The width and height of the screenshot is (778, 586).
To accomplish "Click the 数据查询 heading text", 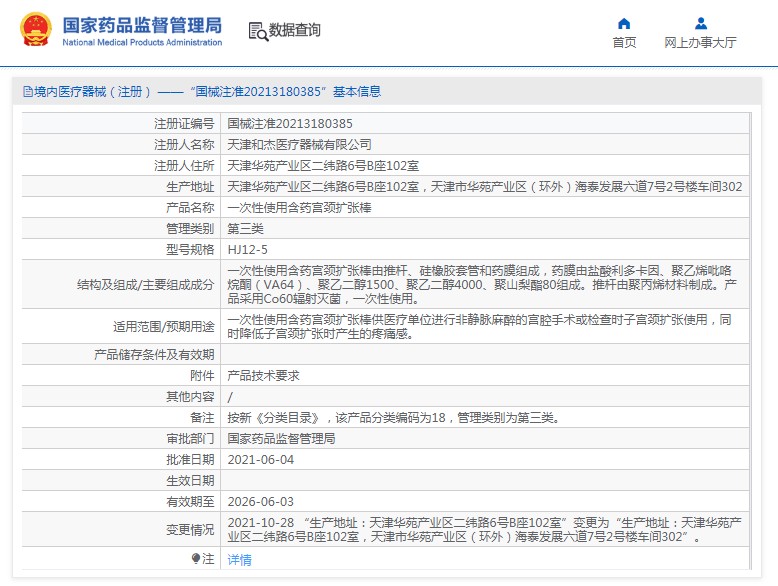I will (x=295, y=30).
